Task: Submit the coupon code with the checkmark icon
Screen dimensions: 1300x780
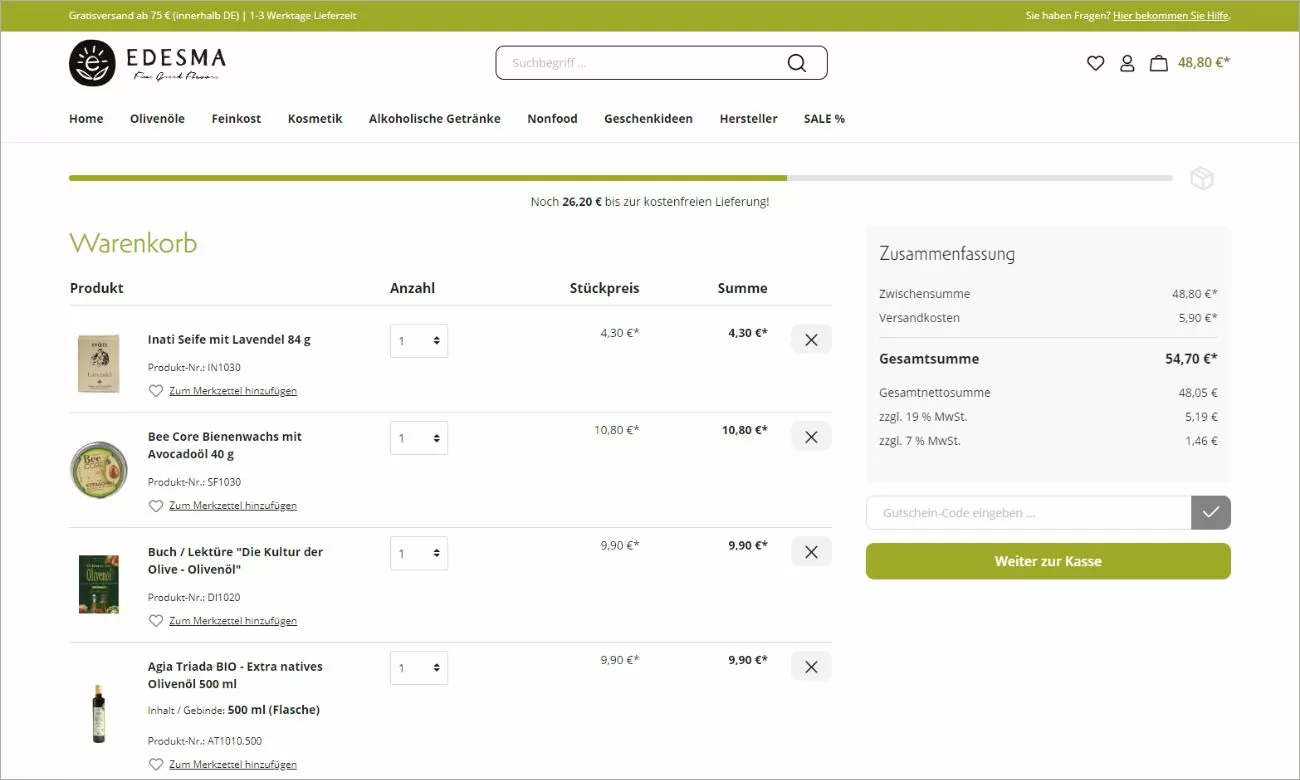Action: point(1210,512)
